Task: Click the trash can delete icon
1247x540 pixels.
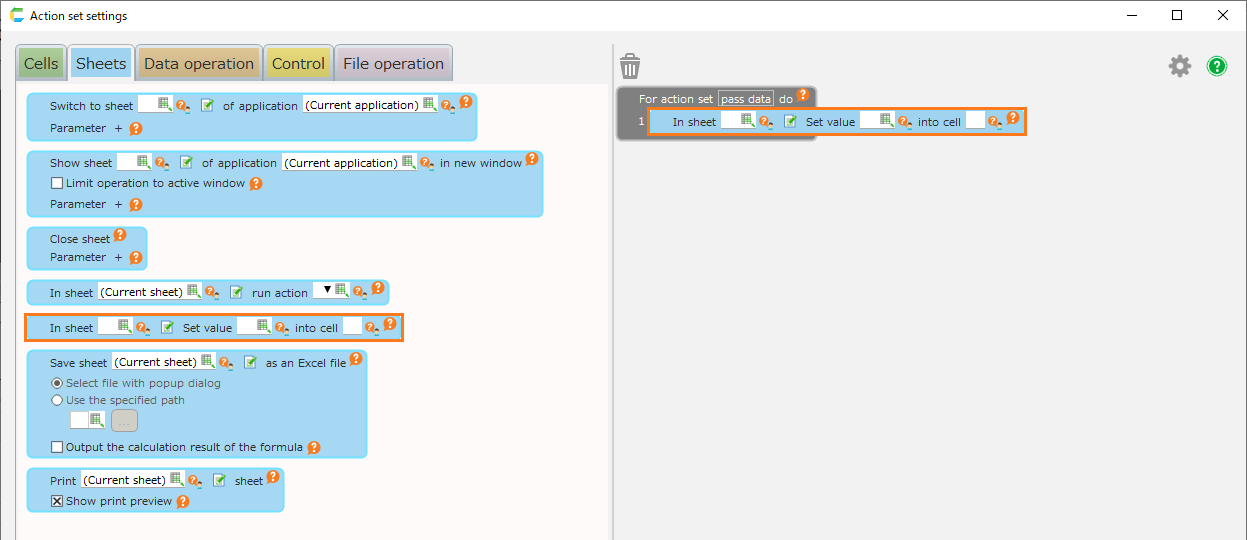Action: [630, 66]
